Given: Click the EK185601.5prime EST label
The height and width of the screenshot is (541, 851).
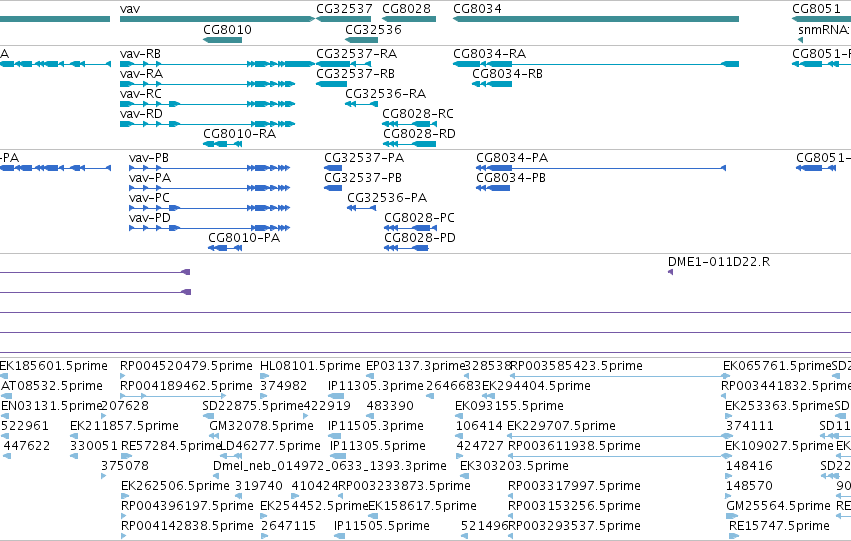Looking at the screenshot, I should coord(54,366).
